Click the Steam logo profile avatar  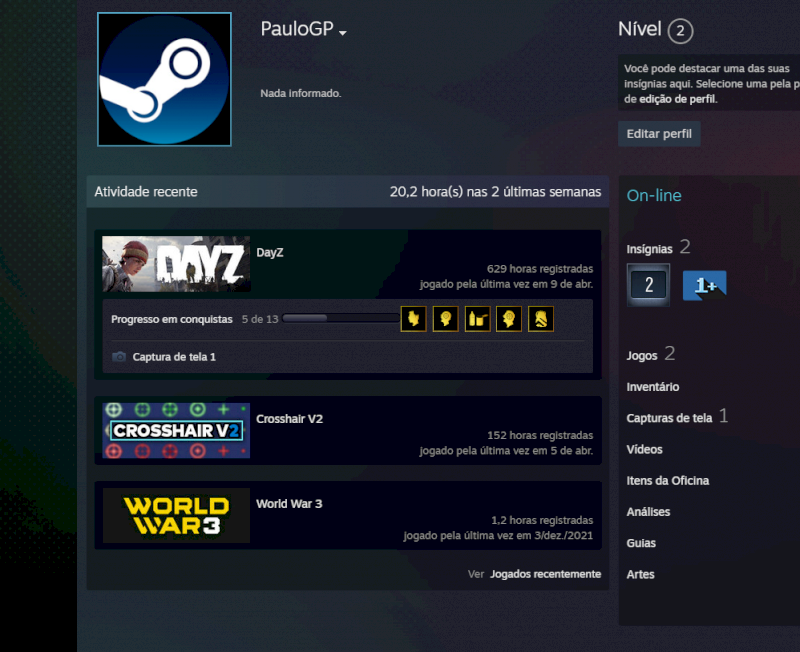coord(164,79)
